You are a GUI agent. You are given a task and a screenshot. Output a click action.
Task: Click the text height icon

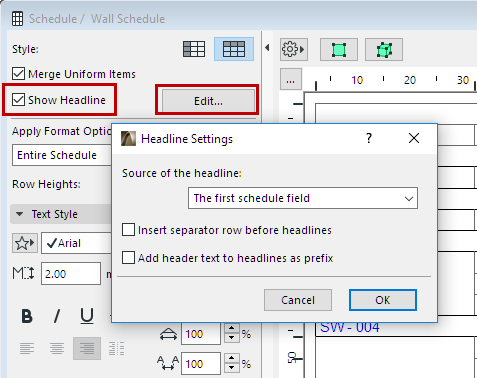point(23,273)
